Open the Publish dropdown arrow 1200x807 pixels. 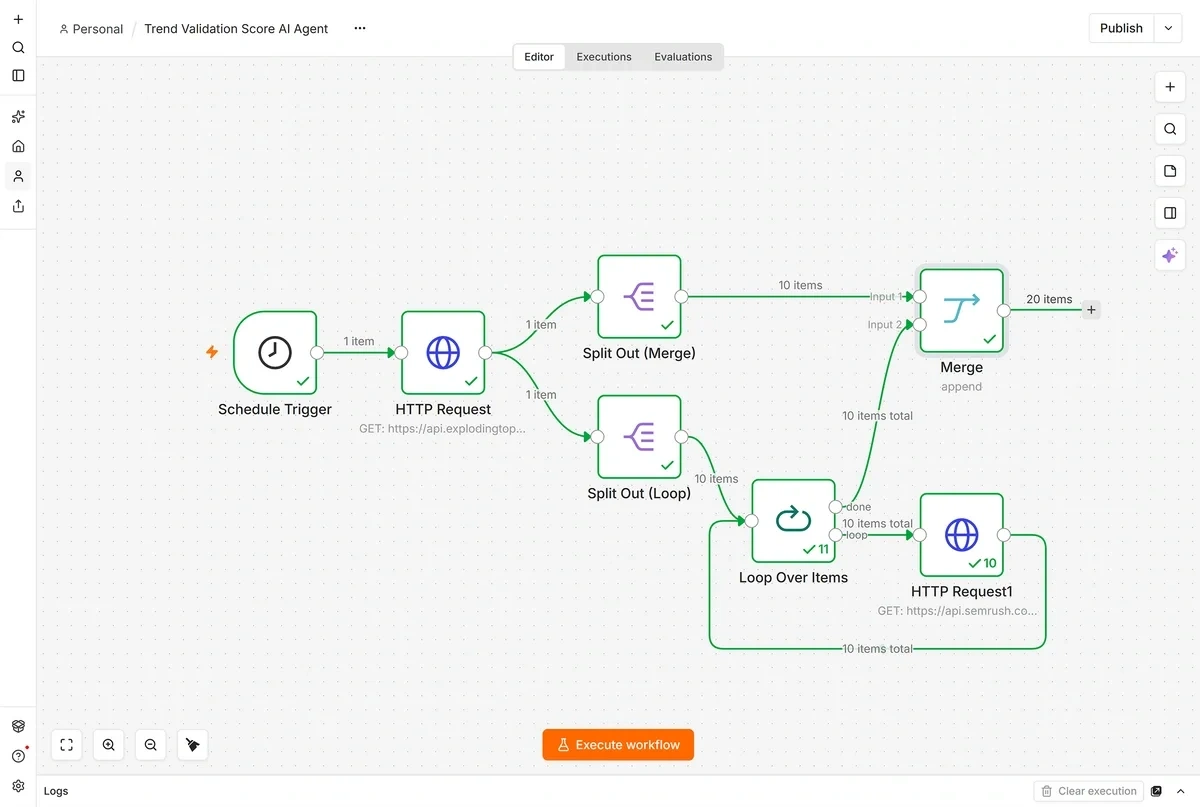1168,28
